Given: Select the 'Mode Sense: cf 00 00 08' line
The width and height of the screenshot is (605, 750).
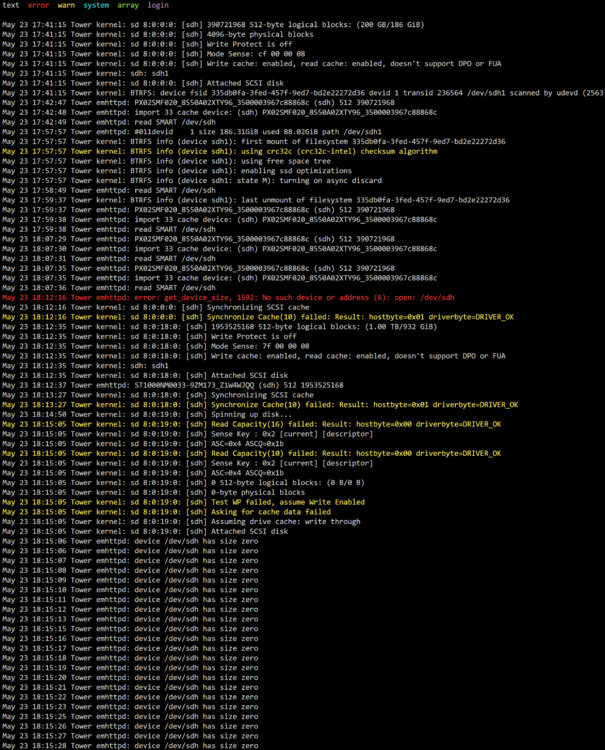Looking at the screenshot, I should click(154, 54).
